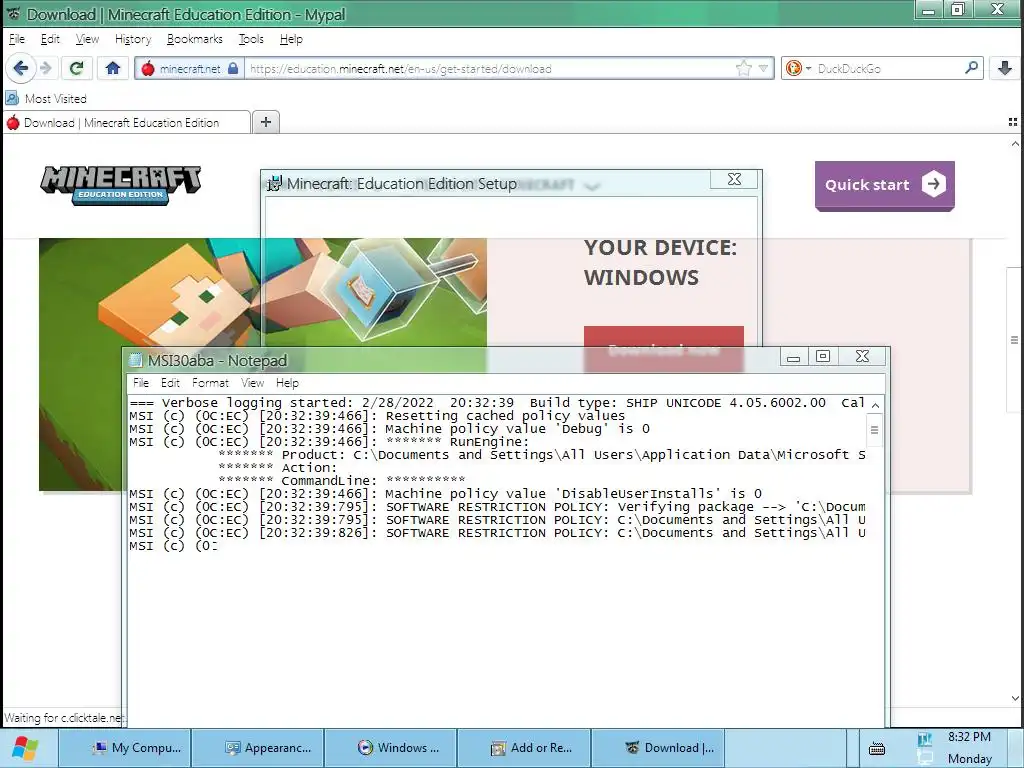Minimize the MSI30aba Notepad window
The width and height of the screenshot is (1024, 768).
[x=793, y=357]
